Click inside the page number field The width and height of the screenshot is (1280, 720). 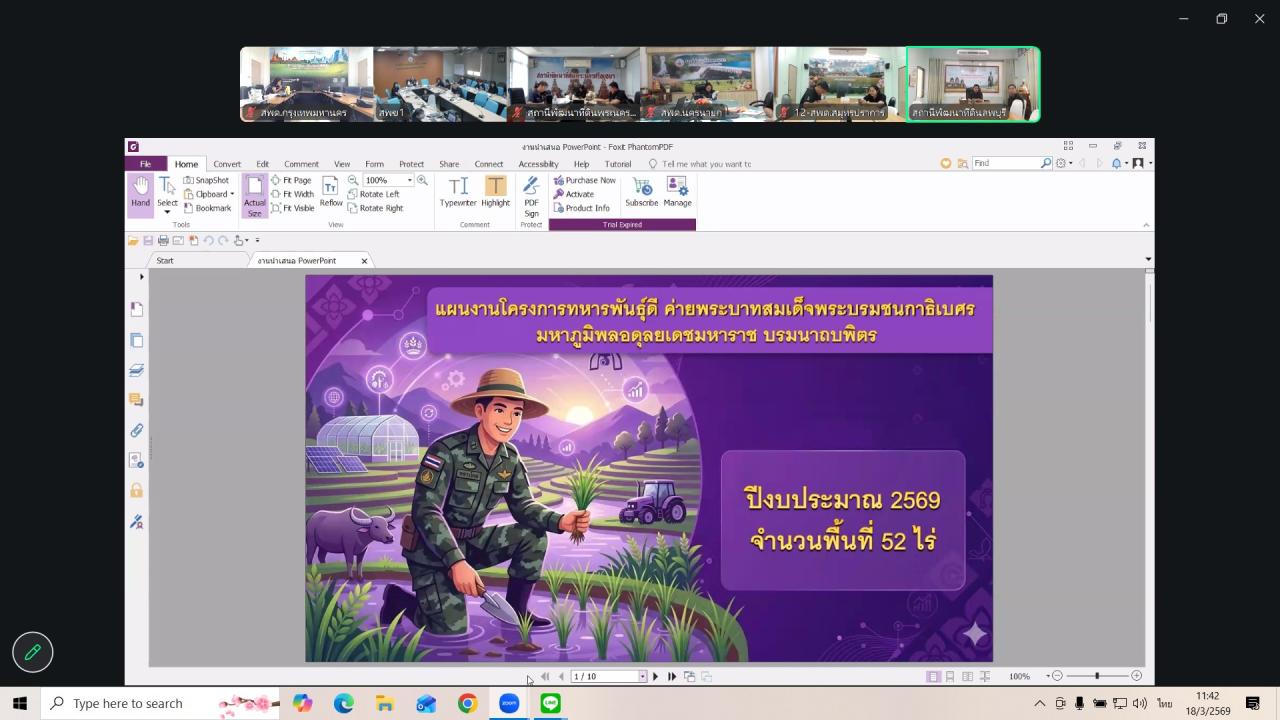pos(600,676)
